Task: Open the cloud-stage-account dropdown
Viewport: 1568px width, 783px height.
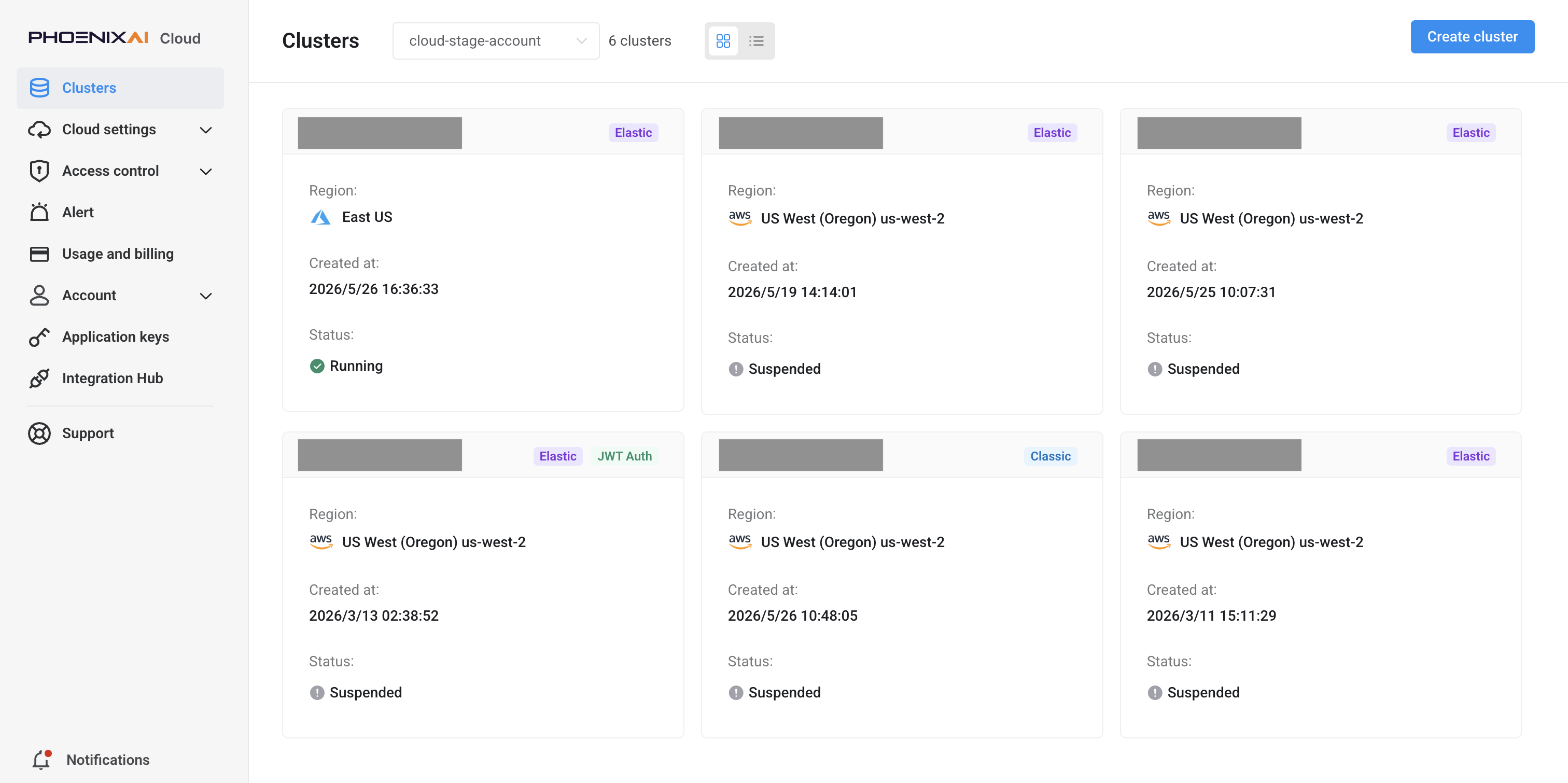Action: tap(496, 41)
